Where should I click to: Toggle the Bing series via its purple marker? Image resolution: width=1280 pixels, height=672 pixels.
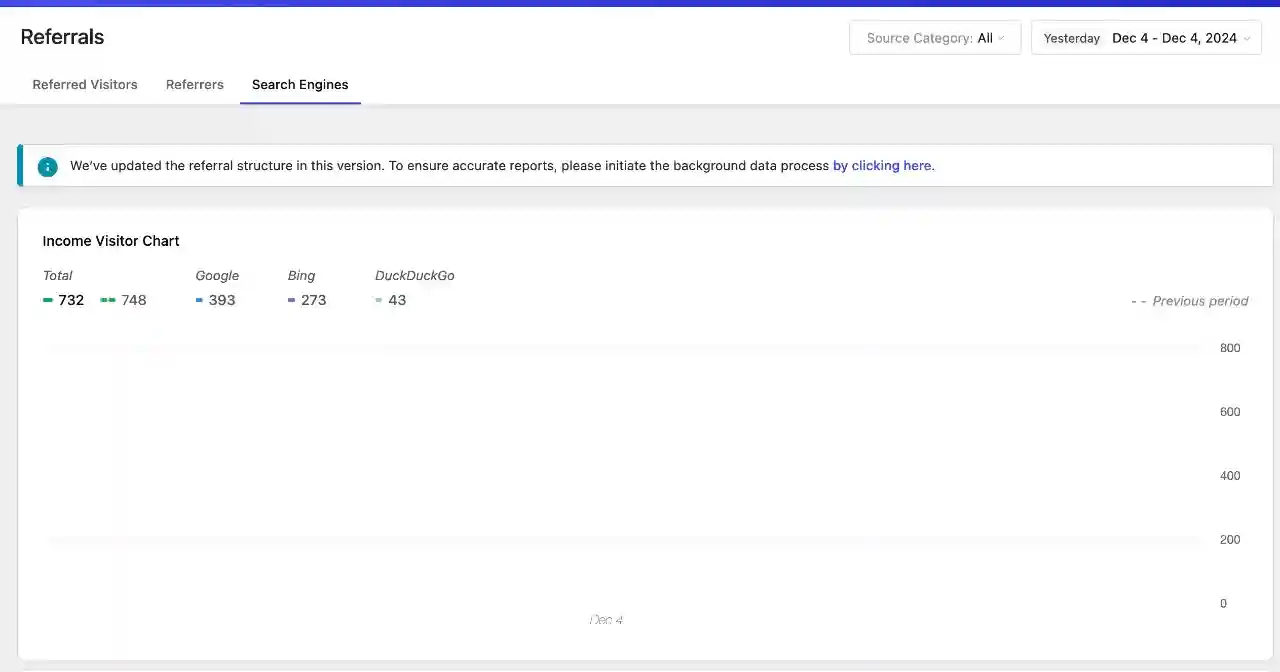coord(291,300)
